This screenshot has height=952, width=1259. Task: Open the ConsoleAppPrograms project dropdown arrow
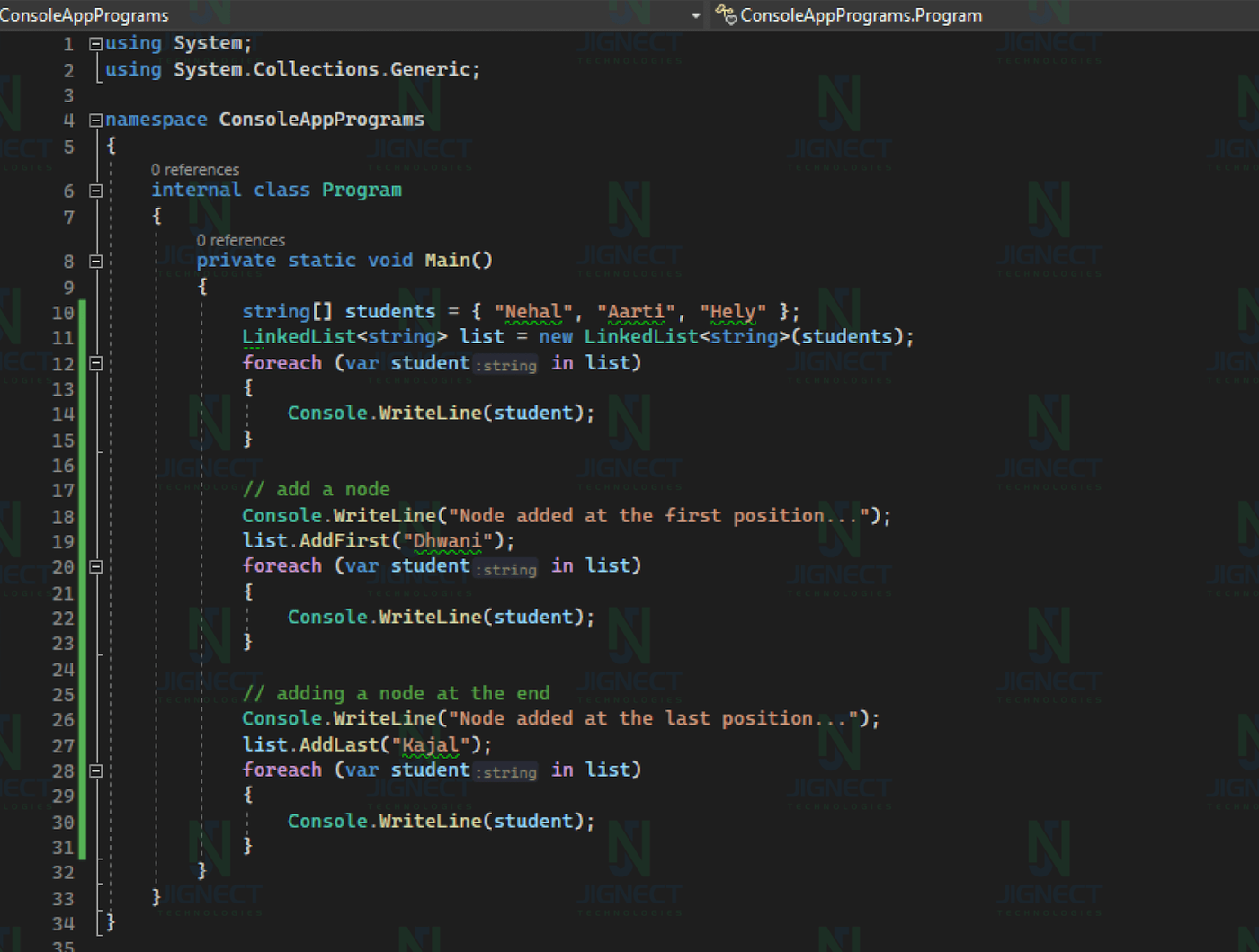tap(695, 16)
